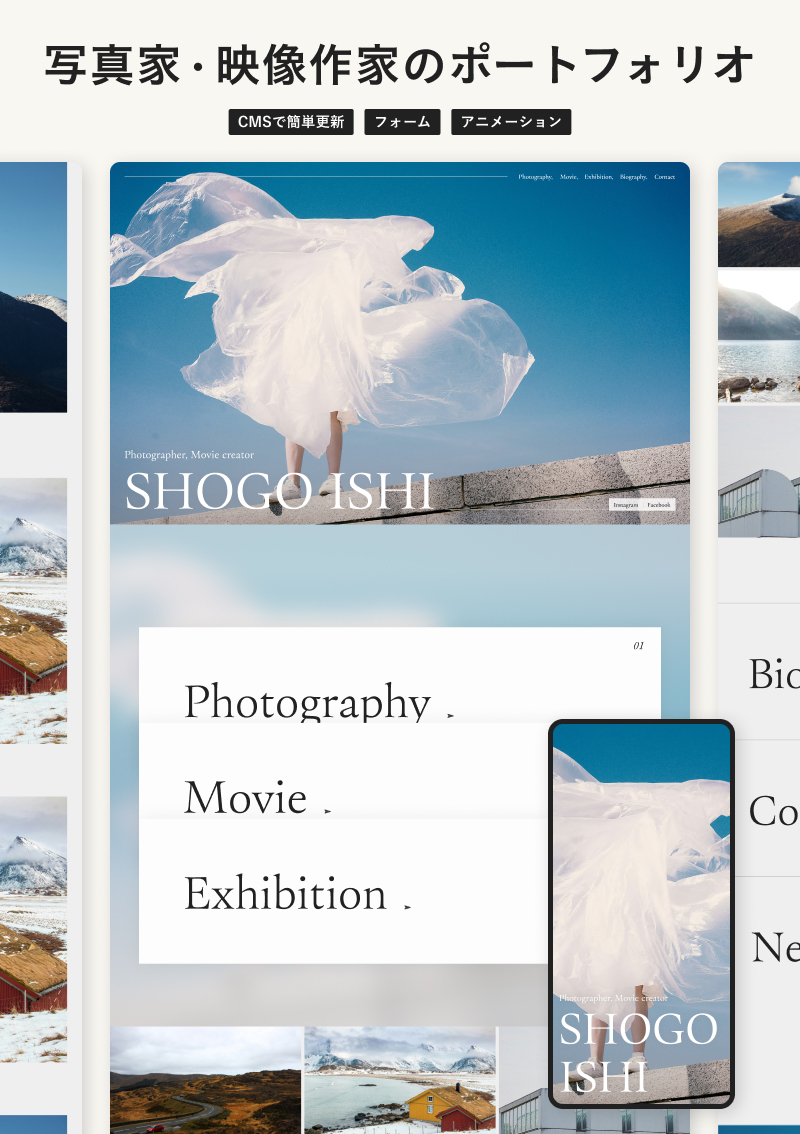
Task: Open the yellow house seaside thumbnail
Action: [x=400, y=1080]
